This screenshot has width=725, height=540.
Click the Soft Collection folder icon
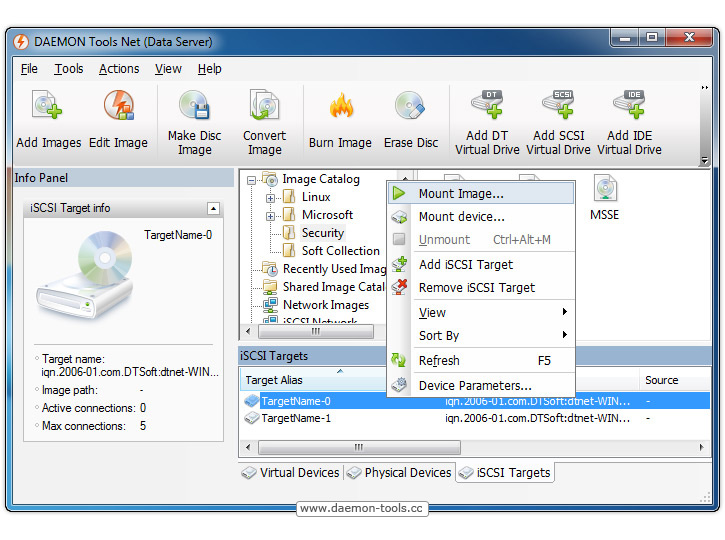tap(289, 251)
